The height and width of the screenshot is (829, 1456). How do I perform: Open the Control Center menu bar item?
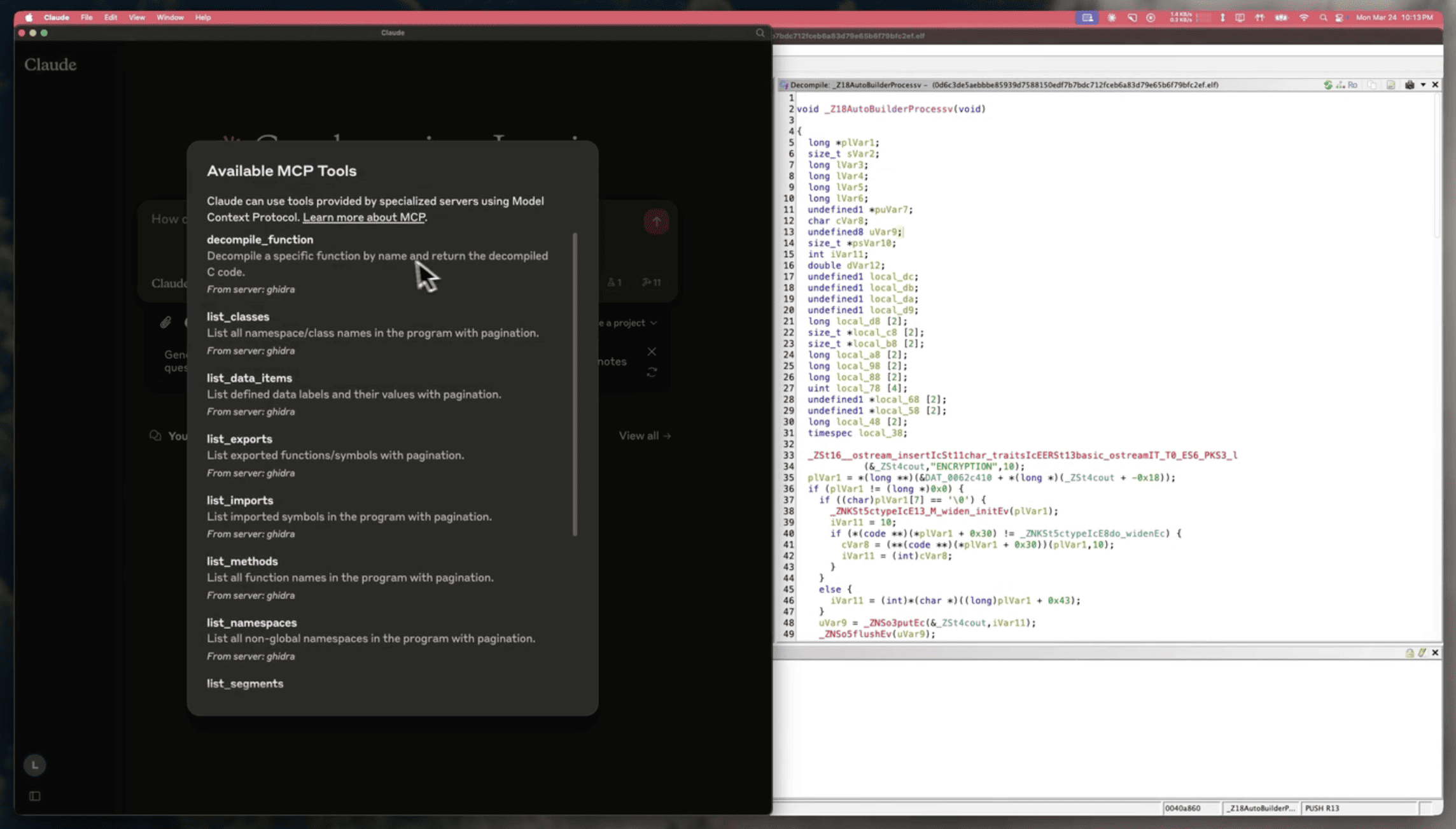[1340, 17]
